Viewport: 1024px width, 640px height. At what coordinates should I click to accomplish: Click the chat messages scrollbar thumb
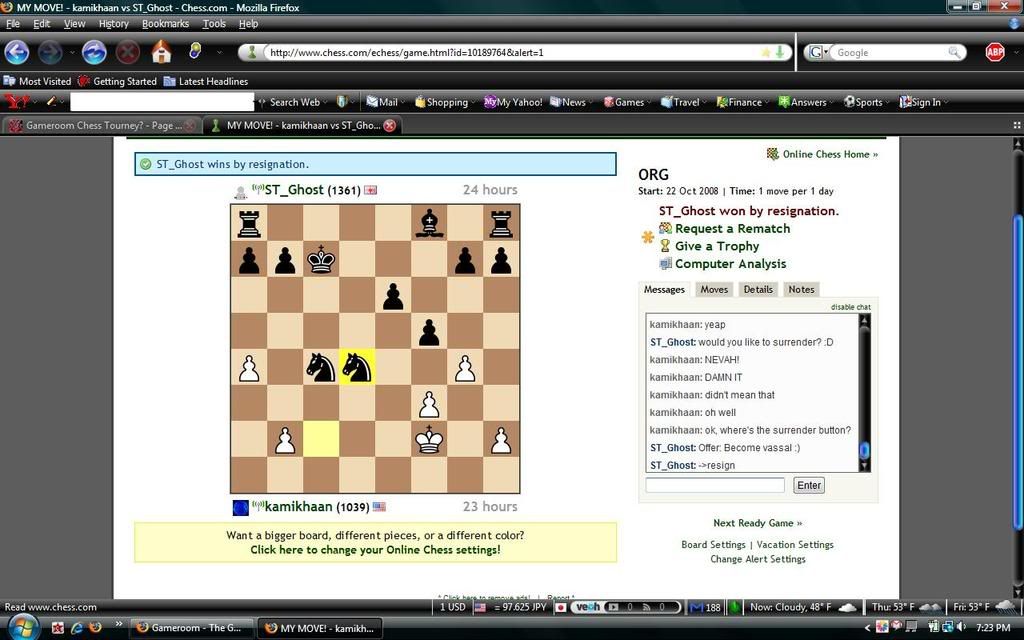864,450
